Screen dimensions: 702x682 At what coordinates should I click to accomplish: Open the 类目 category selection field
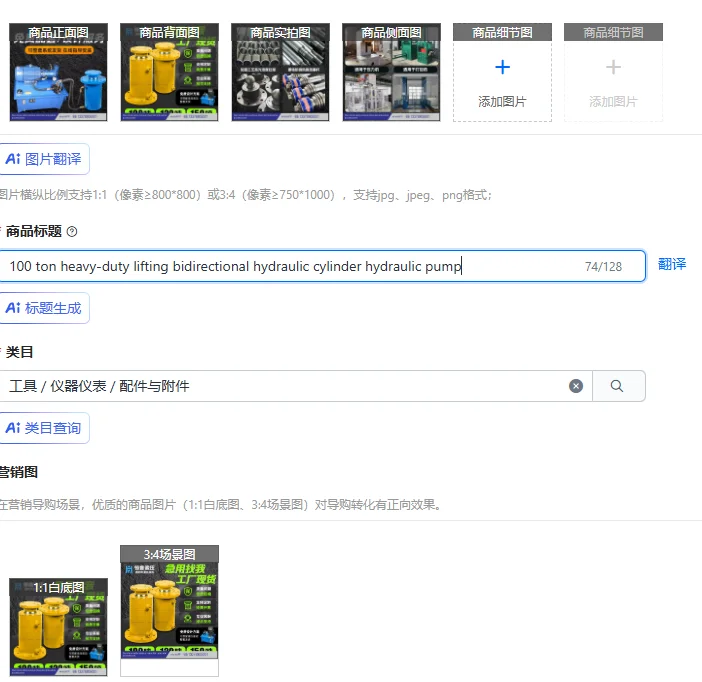295,386
